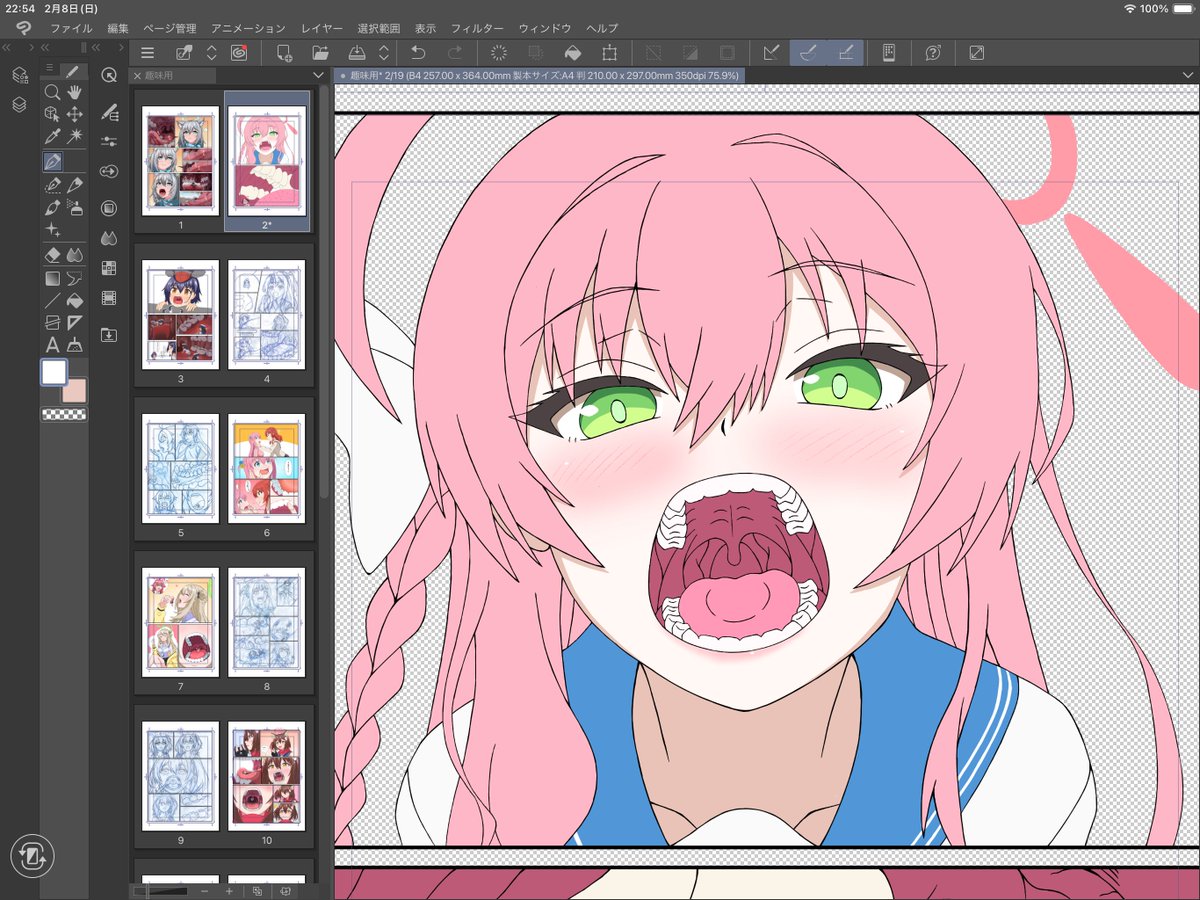Select the Eraser tool

(x=53, y=253)
